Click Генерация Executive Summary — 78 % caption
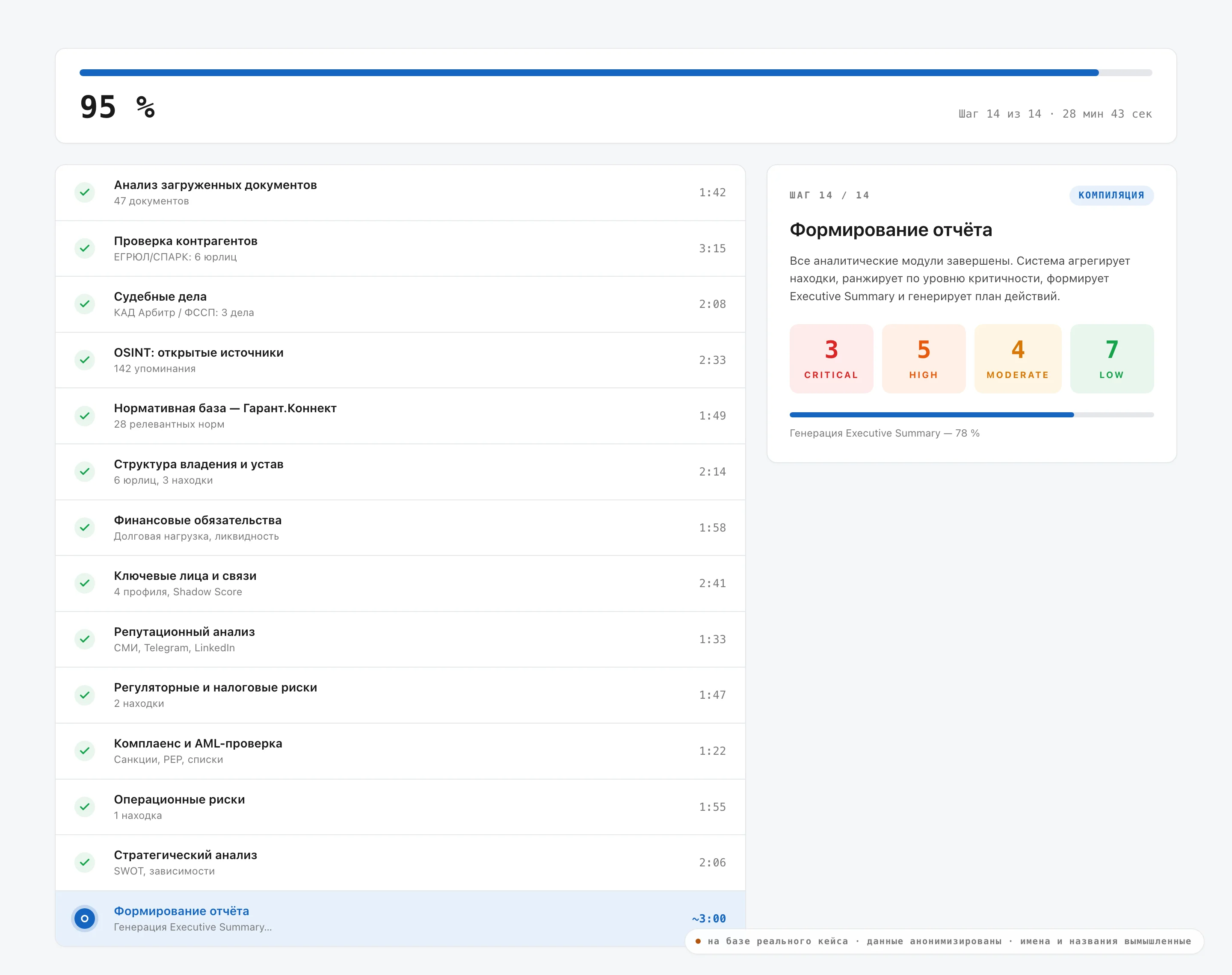1232x975 pixels. pos(884,433)
